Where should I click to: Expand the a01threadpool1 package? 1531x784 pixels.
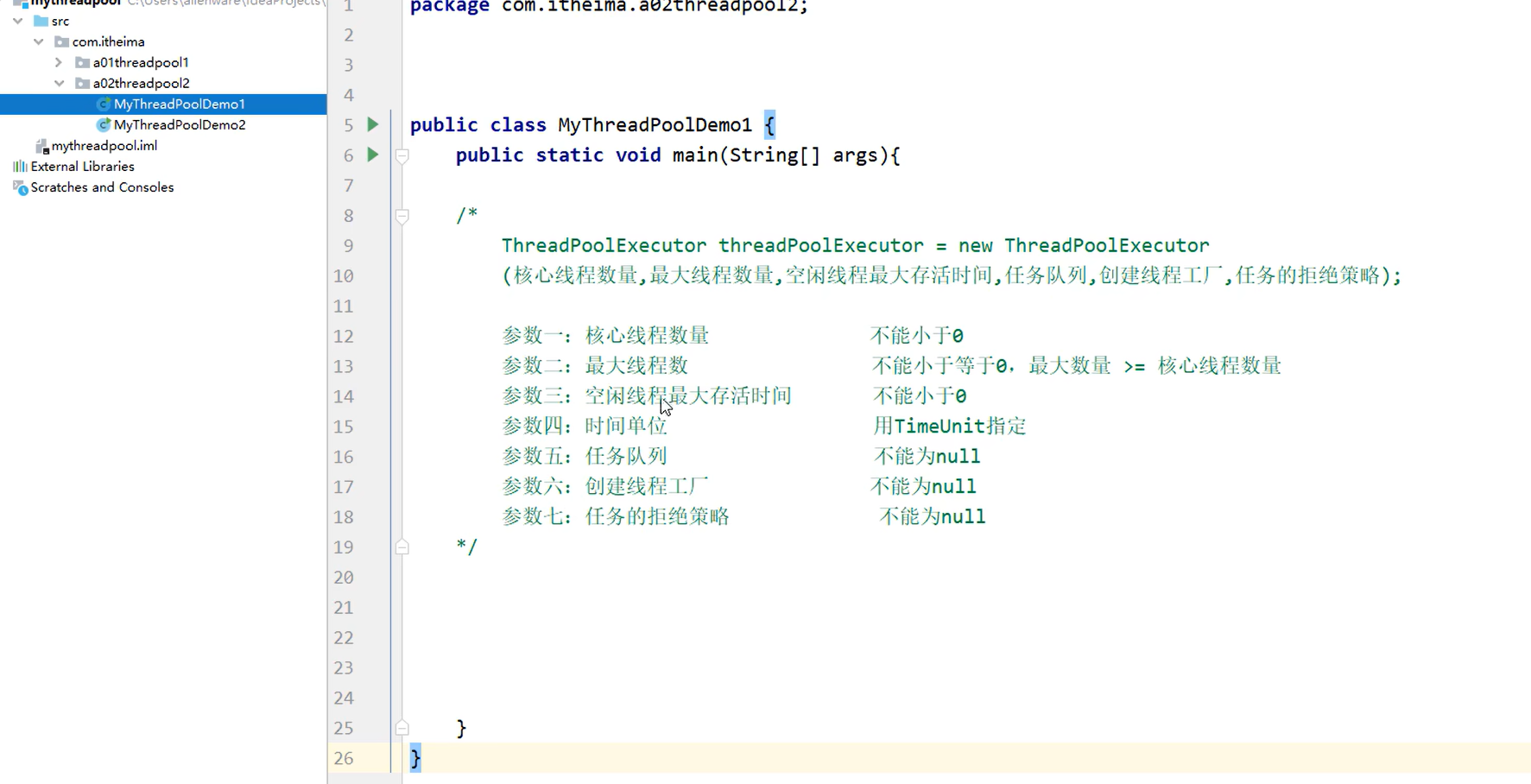tap(59, 62)
